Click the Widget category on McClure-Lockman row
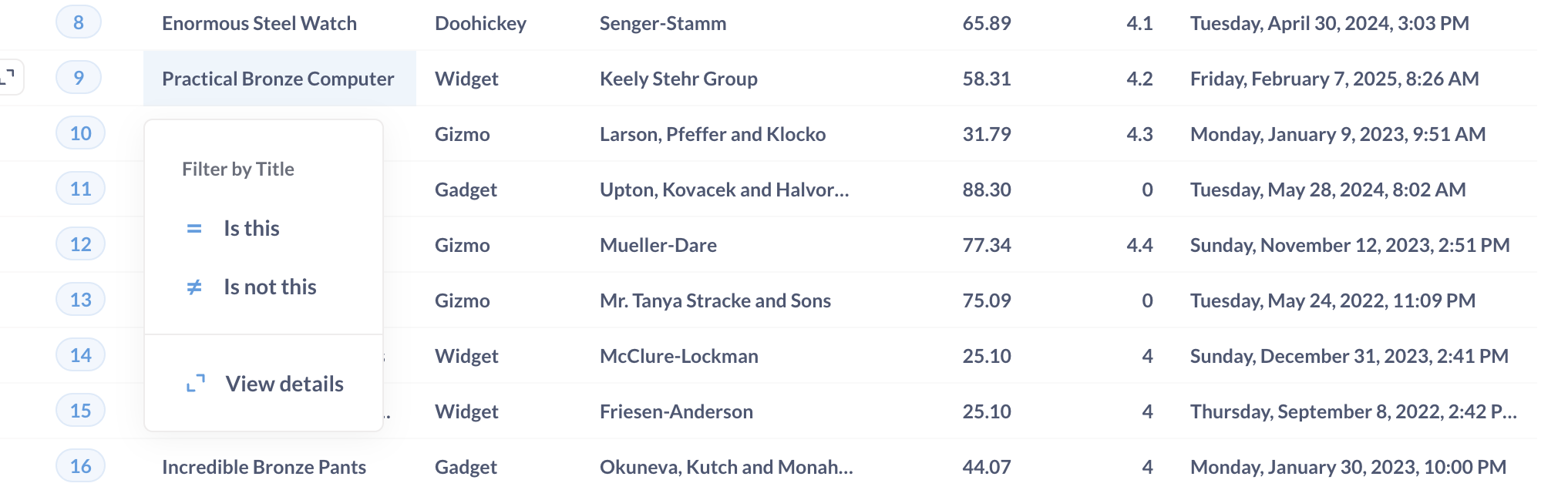The width and height of the screenshot is (1568, 490). (466, 355)
